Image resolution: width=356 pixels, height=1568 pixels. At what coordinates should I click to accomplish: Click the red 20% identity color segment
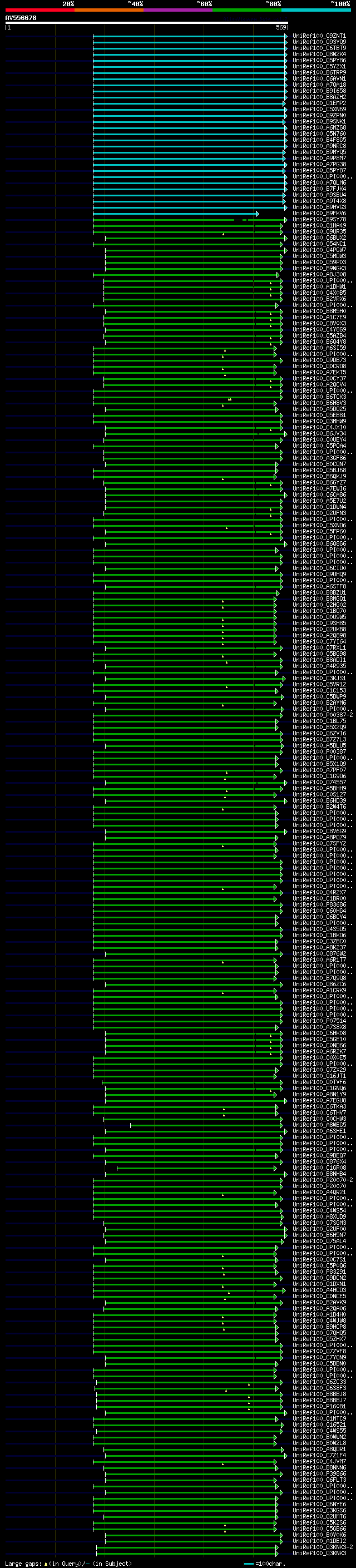(40, 10)
